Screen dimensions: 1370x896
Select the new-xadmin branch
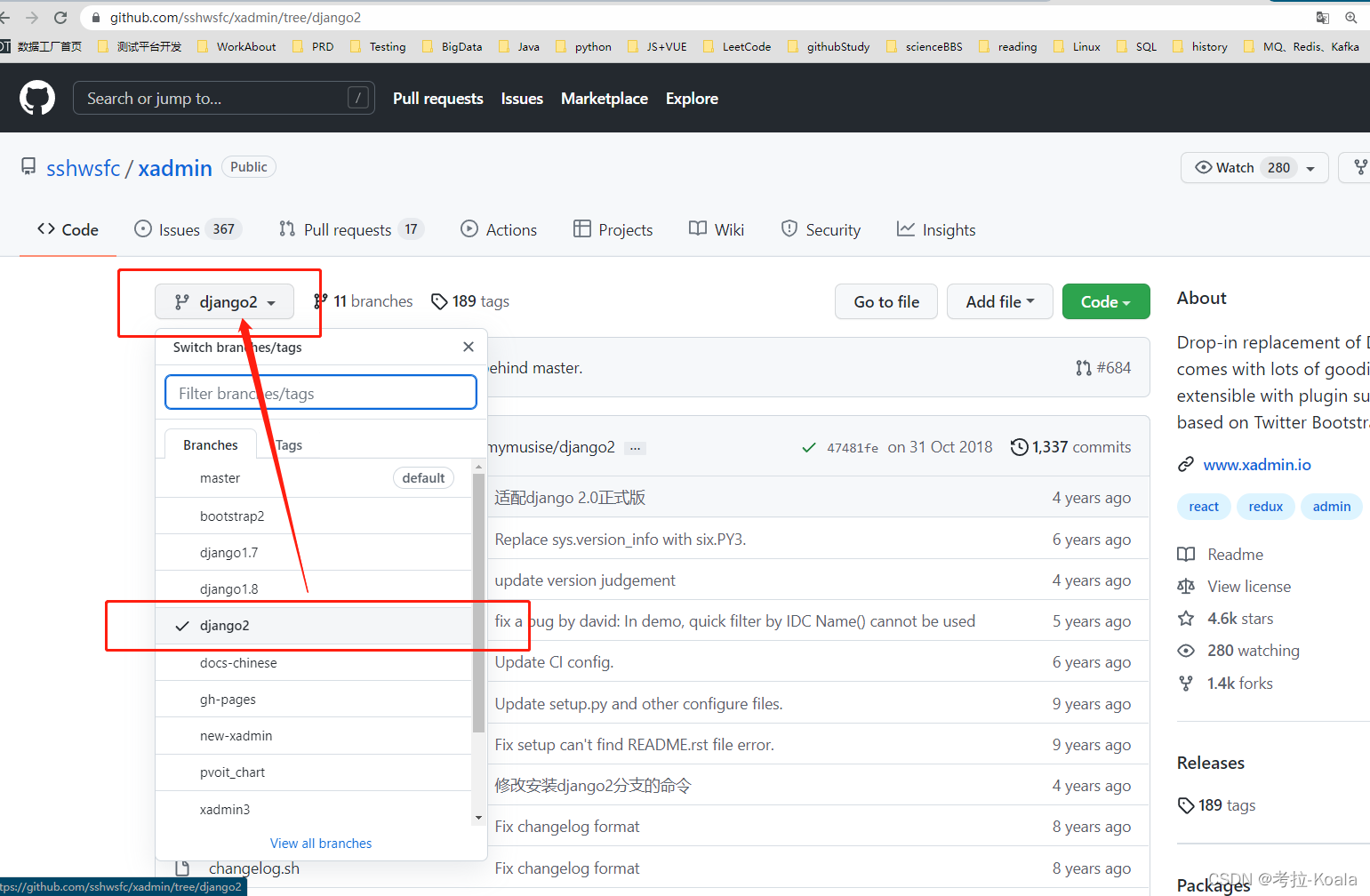pos(314,736)
